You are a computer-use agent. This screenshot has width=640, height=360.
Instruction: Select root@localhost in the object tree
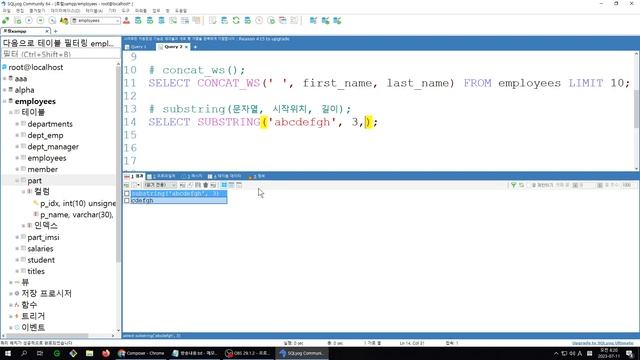[36, 67]
